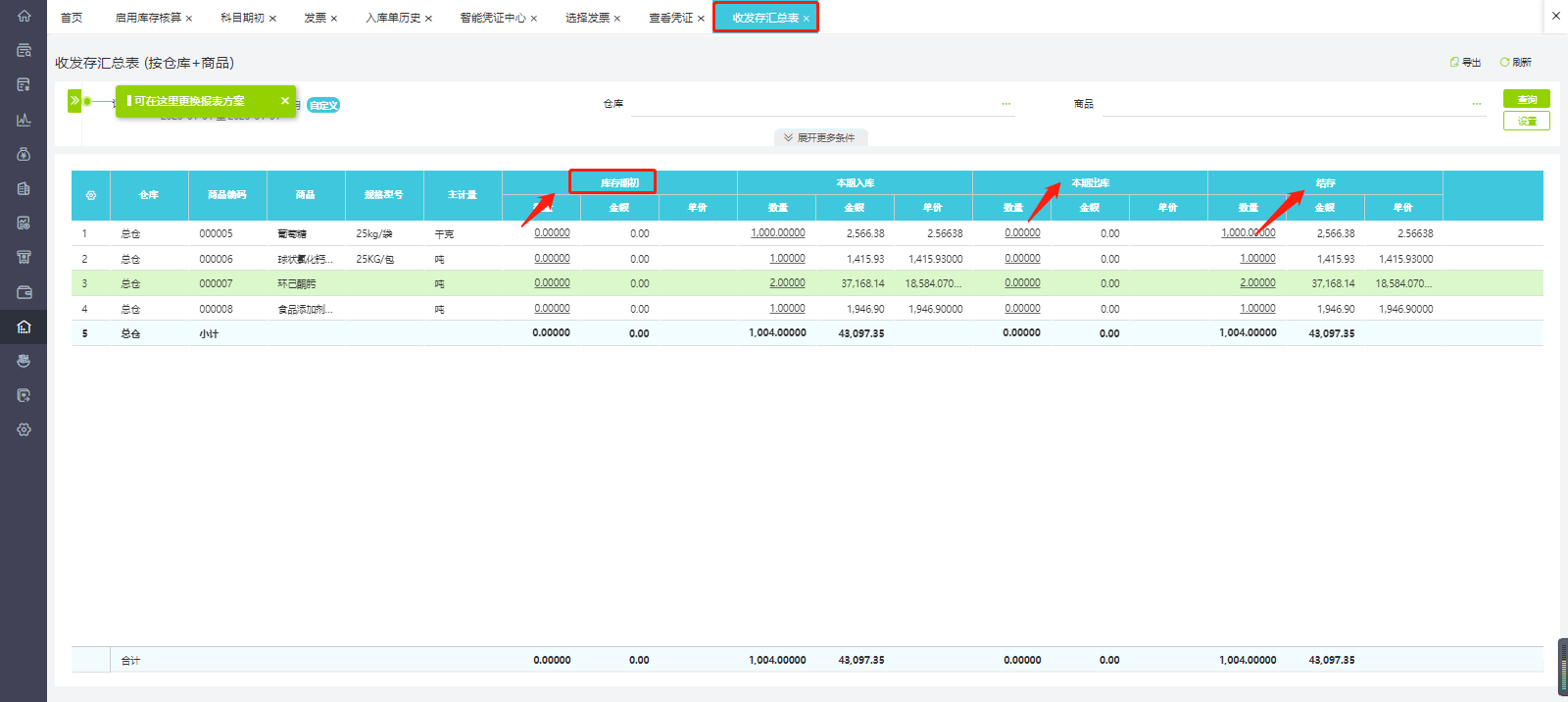Click 1,000.00000 quantity link for 葡萄糖 入库

pyautogui.click(x=778, y=233)
